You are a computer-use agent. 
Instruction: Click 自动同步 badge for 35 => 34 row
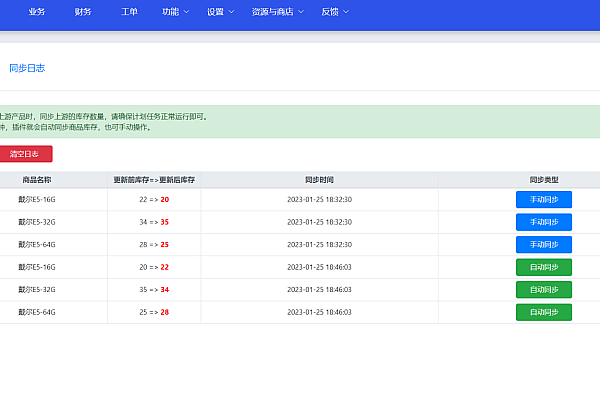(544, 290)
